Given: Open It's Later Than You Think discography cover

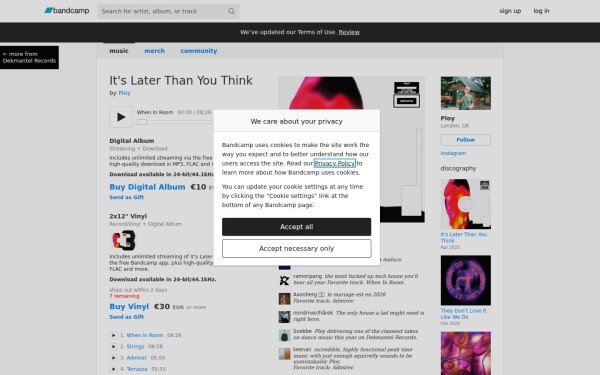Looking at the screenshot, I should [465, 204].
